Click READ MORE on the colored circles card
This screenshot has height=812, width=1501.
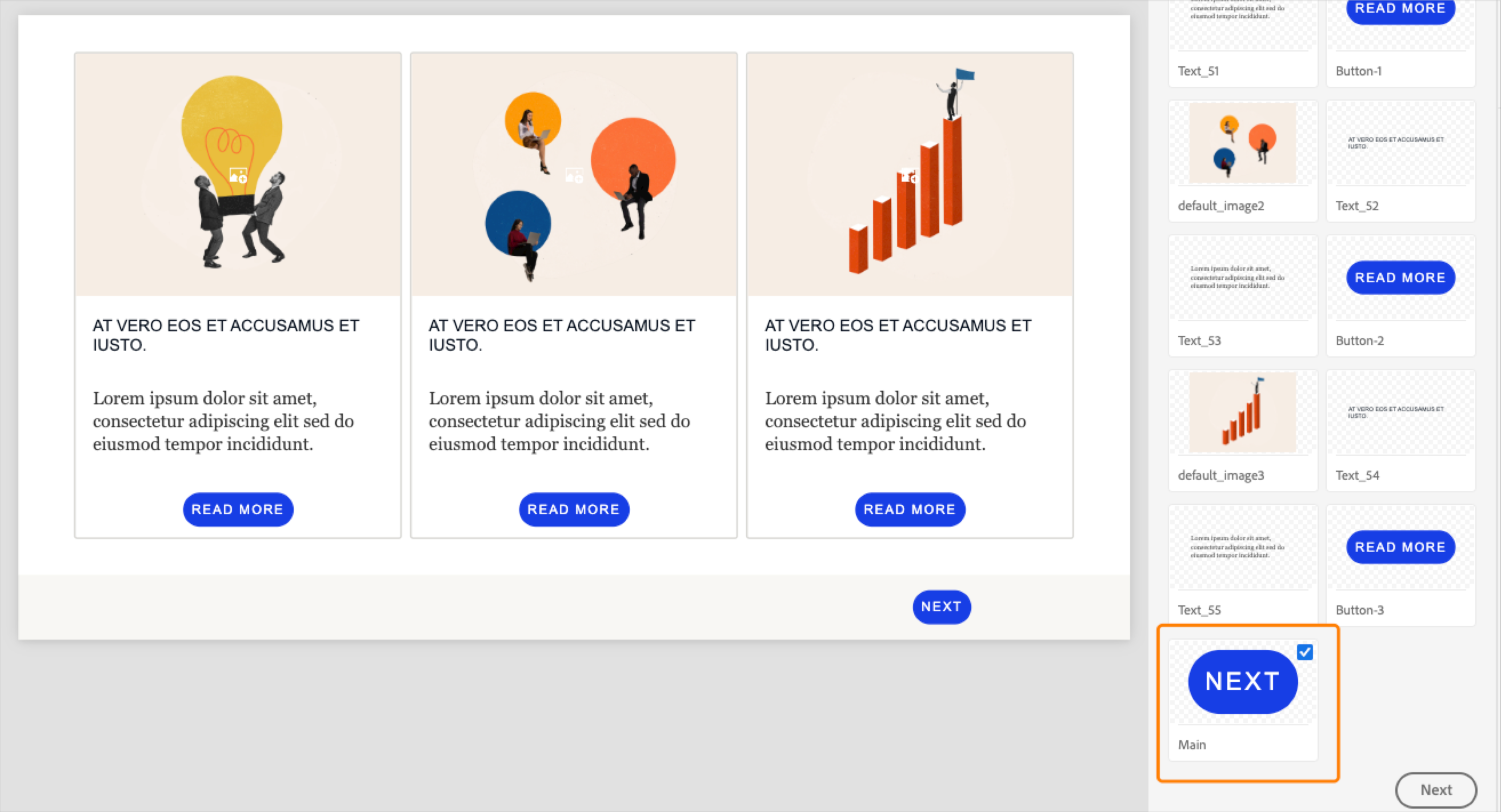574,509
